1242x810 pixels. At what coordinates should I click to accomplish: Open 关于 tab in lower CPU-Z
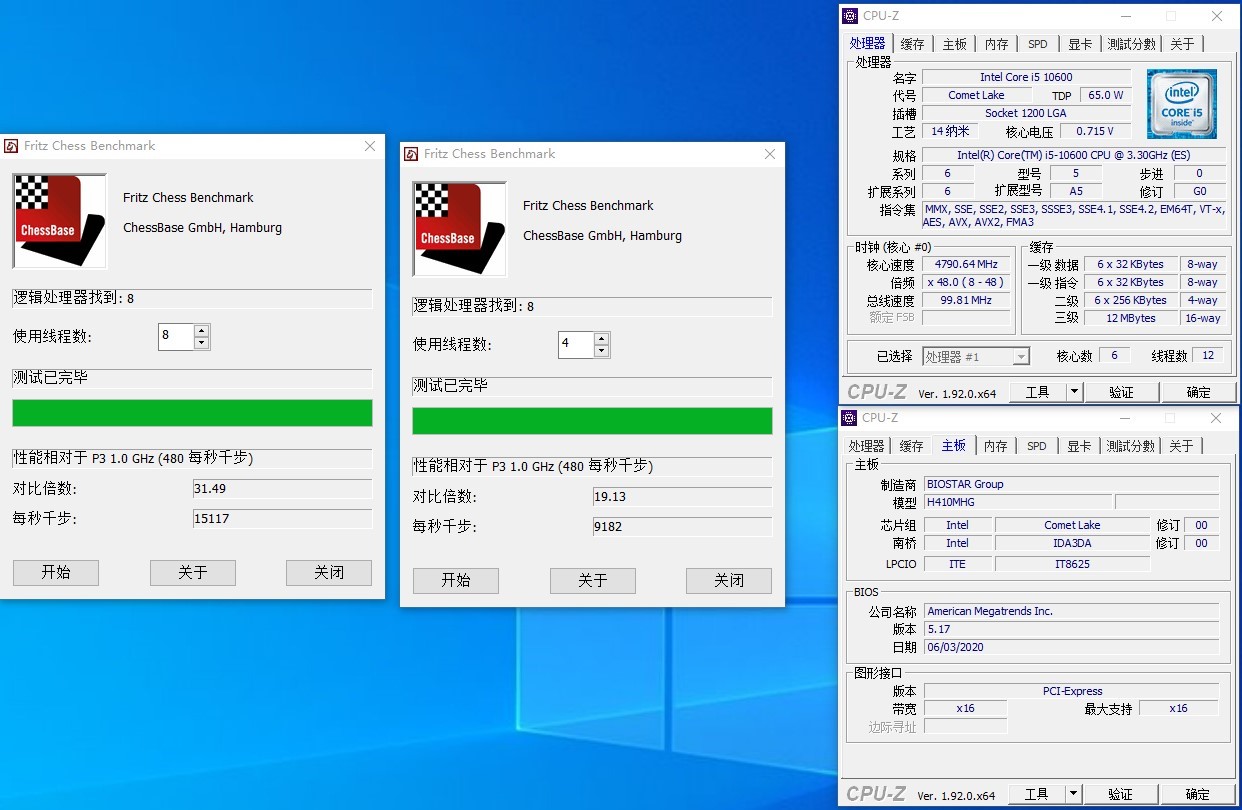click(x=1182, y=446)
